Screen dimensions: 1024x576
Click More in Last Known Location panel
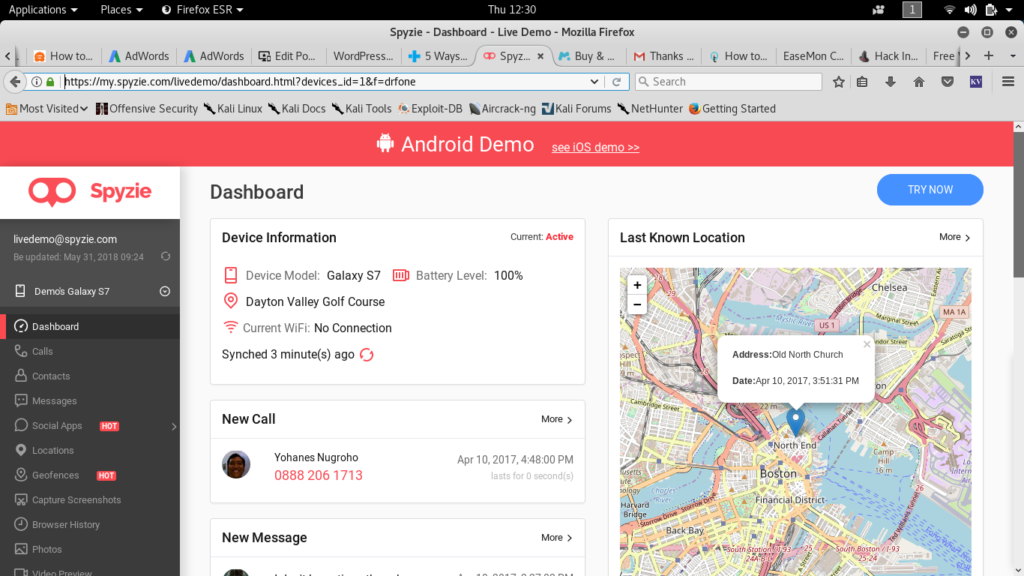point(955,237)
